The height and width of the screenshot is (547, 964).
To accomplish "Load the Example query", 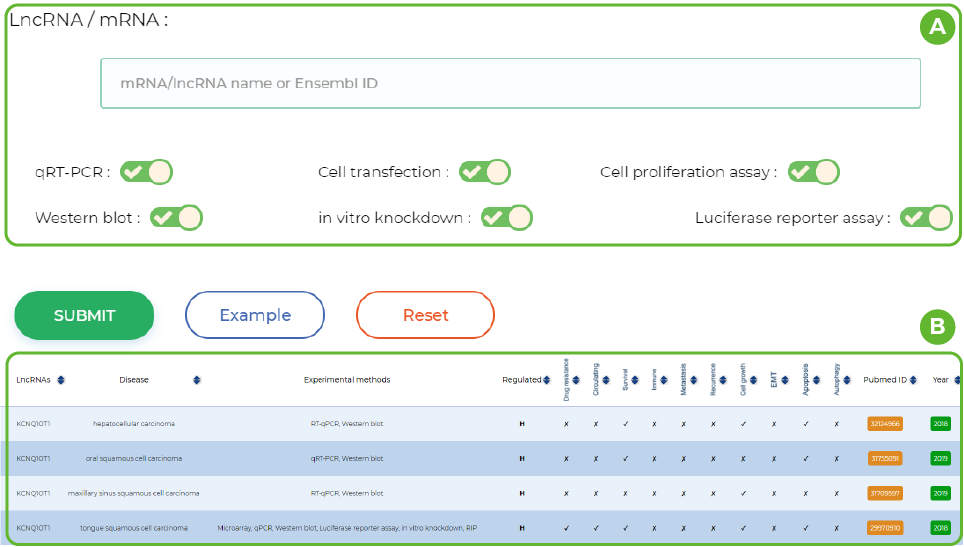I will click(x=255, y=315).
